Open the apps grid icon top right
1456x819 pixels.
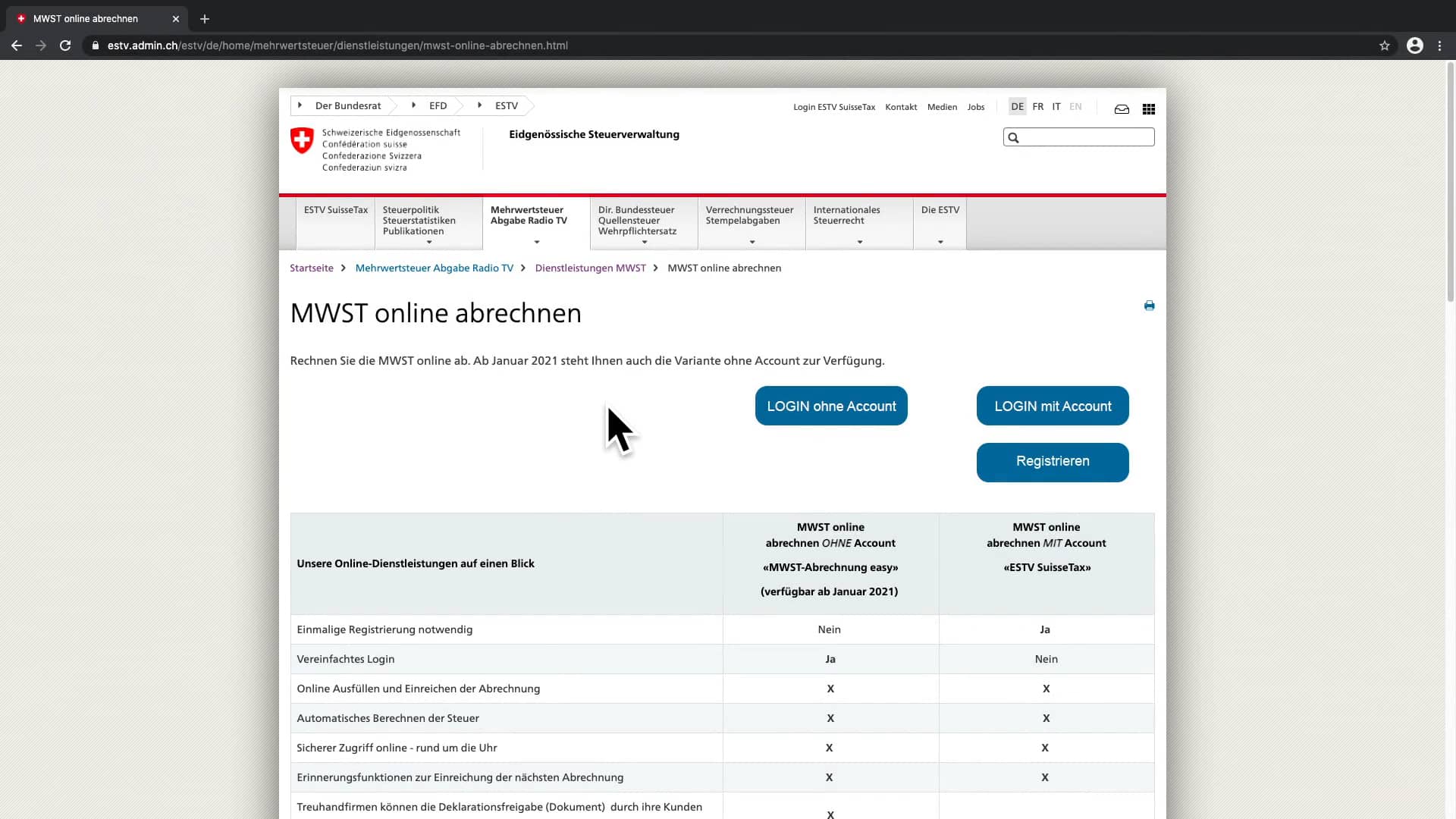point(1148,109)
